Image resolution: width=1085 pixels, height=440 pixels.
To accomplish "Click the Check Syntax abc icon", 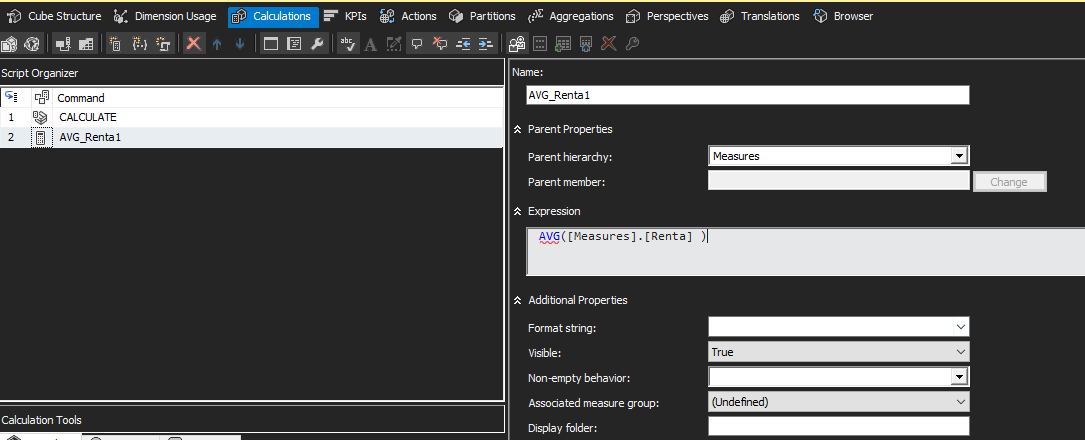I will point(347,44).
